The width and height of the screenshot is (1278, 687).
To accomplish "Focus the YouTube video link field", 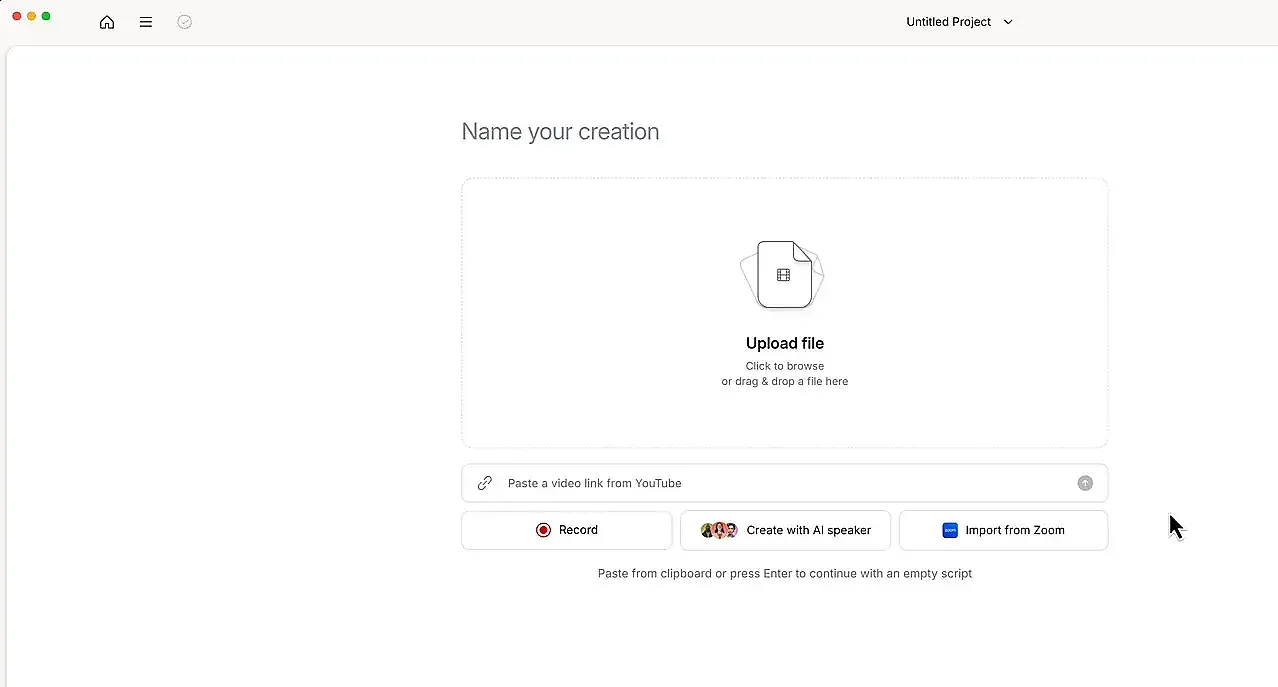I will [x=780, y=483].
